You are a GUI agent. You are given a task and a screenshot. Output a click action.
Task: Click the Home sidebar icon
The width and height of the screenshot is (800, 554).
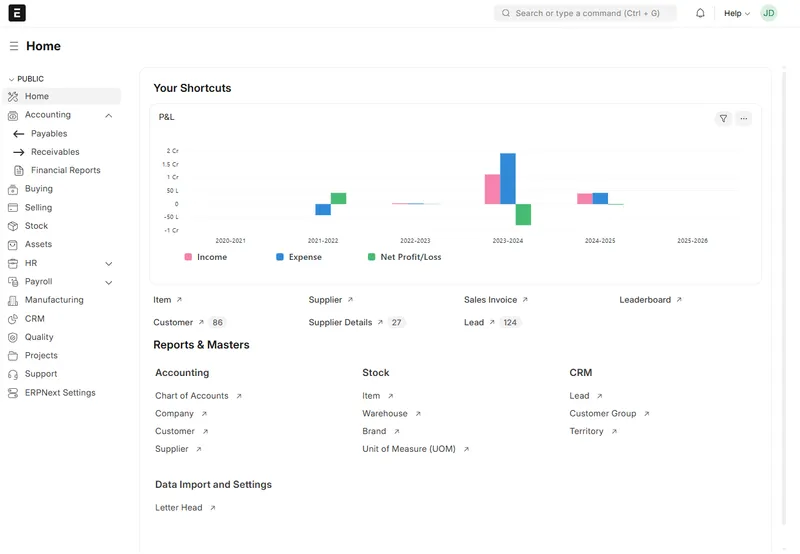13,96
